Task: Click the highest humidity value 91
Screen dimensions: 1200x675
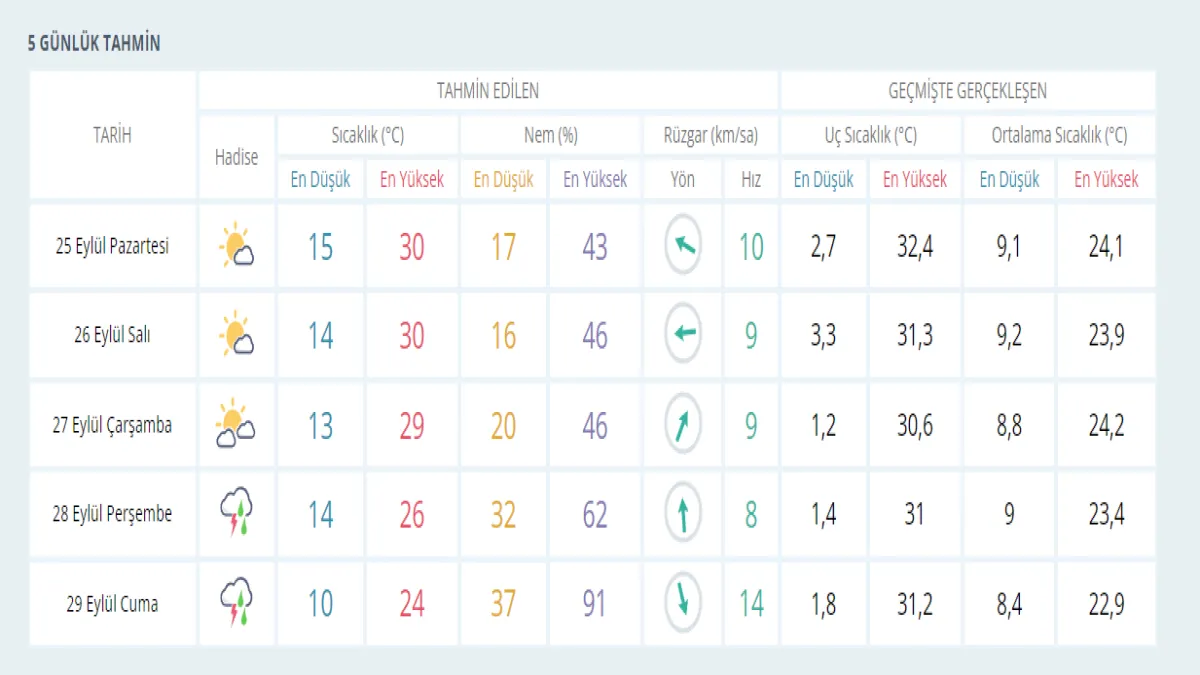Action: pyautogui.click(x=595, y=604)
